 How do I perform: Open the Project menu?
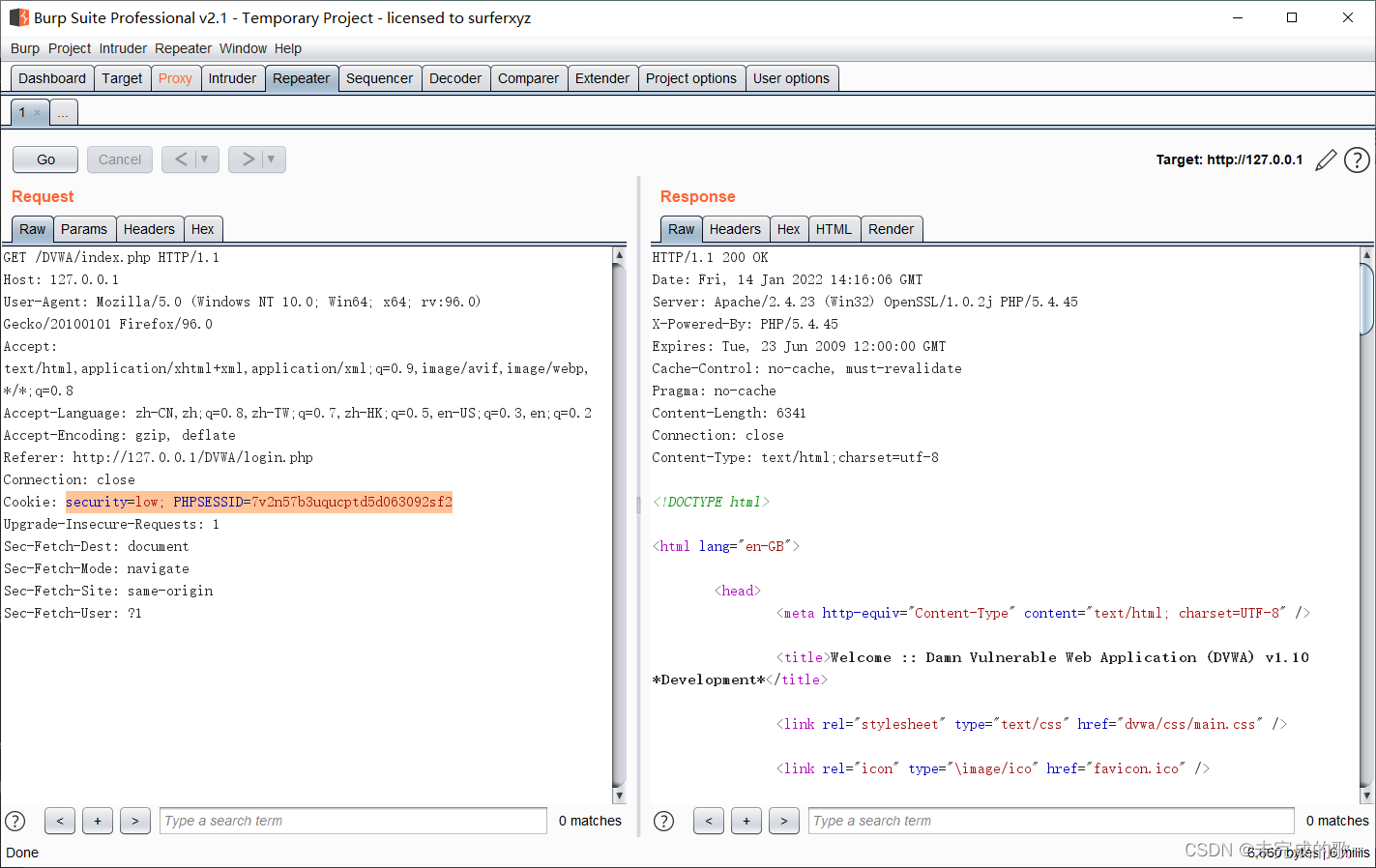click(70, 48)
